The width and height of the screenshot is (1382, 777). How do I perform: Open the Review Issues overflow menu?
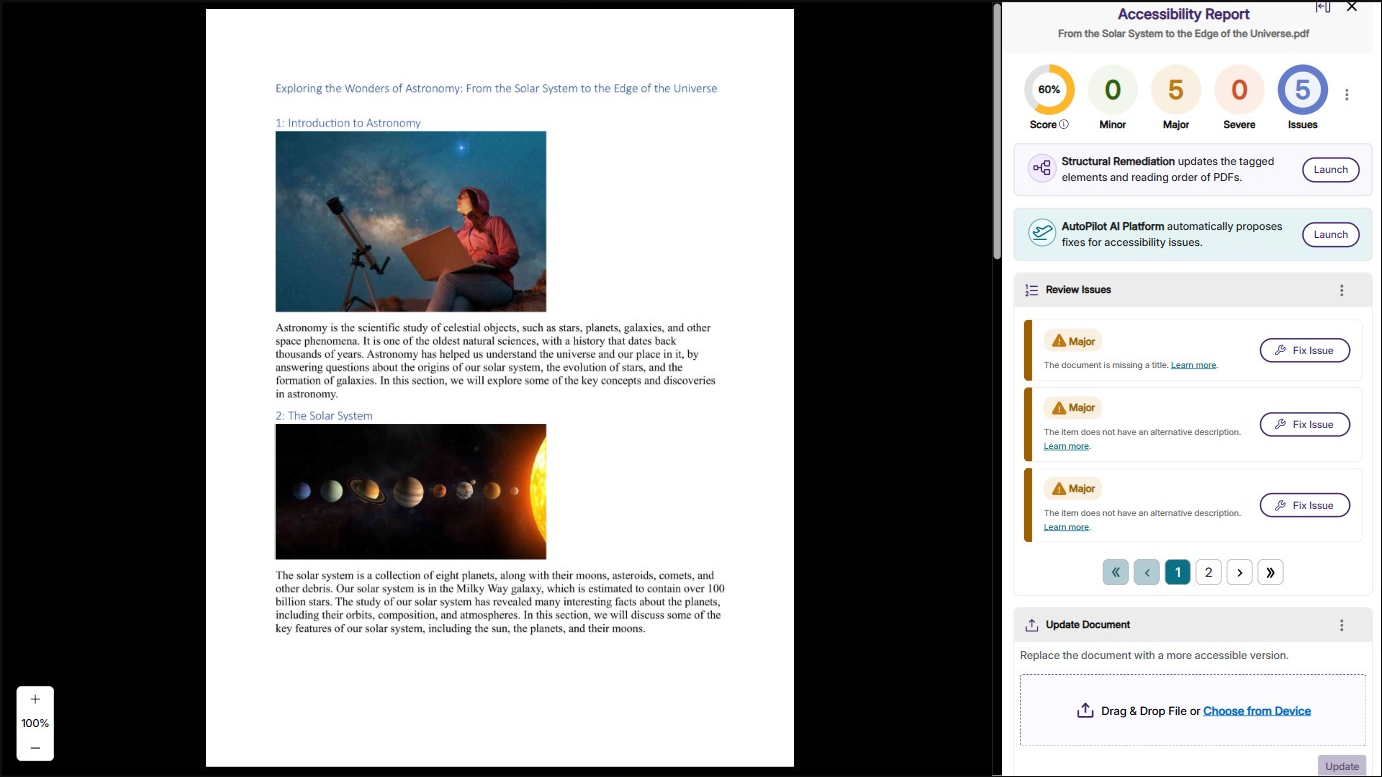click(1342, 289)
